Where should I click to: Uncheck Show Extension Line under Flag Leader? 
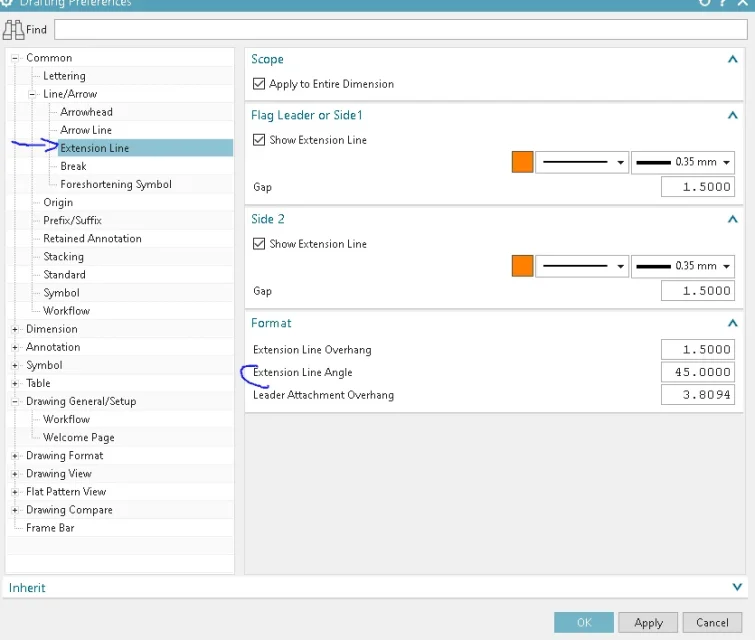click(x=260, y=141)
